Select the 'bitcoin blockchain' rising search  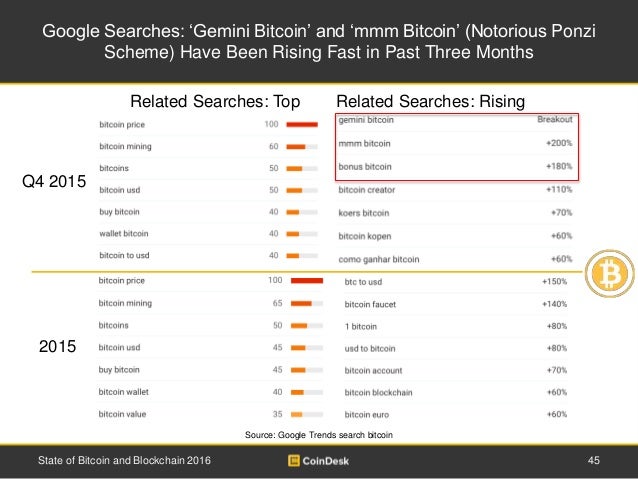[x=378, y=392]
